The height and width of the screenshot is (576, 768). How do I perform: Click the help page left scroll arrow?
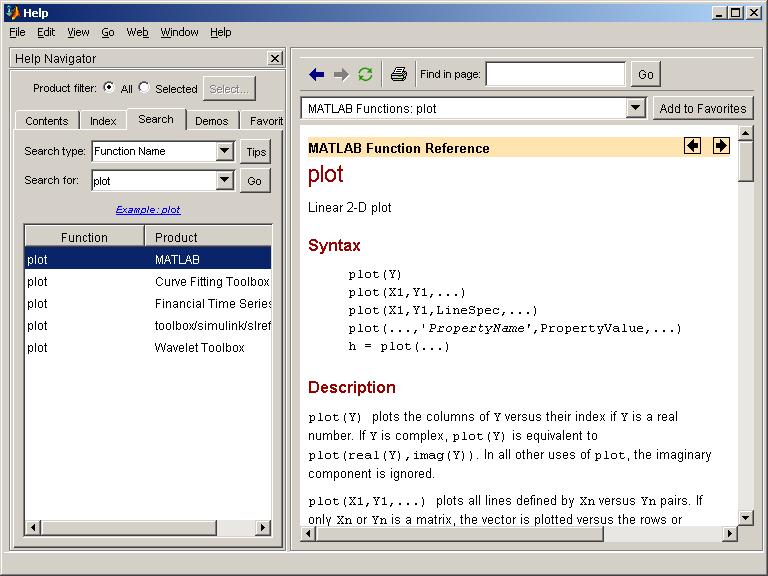308,533
